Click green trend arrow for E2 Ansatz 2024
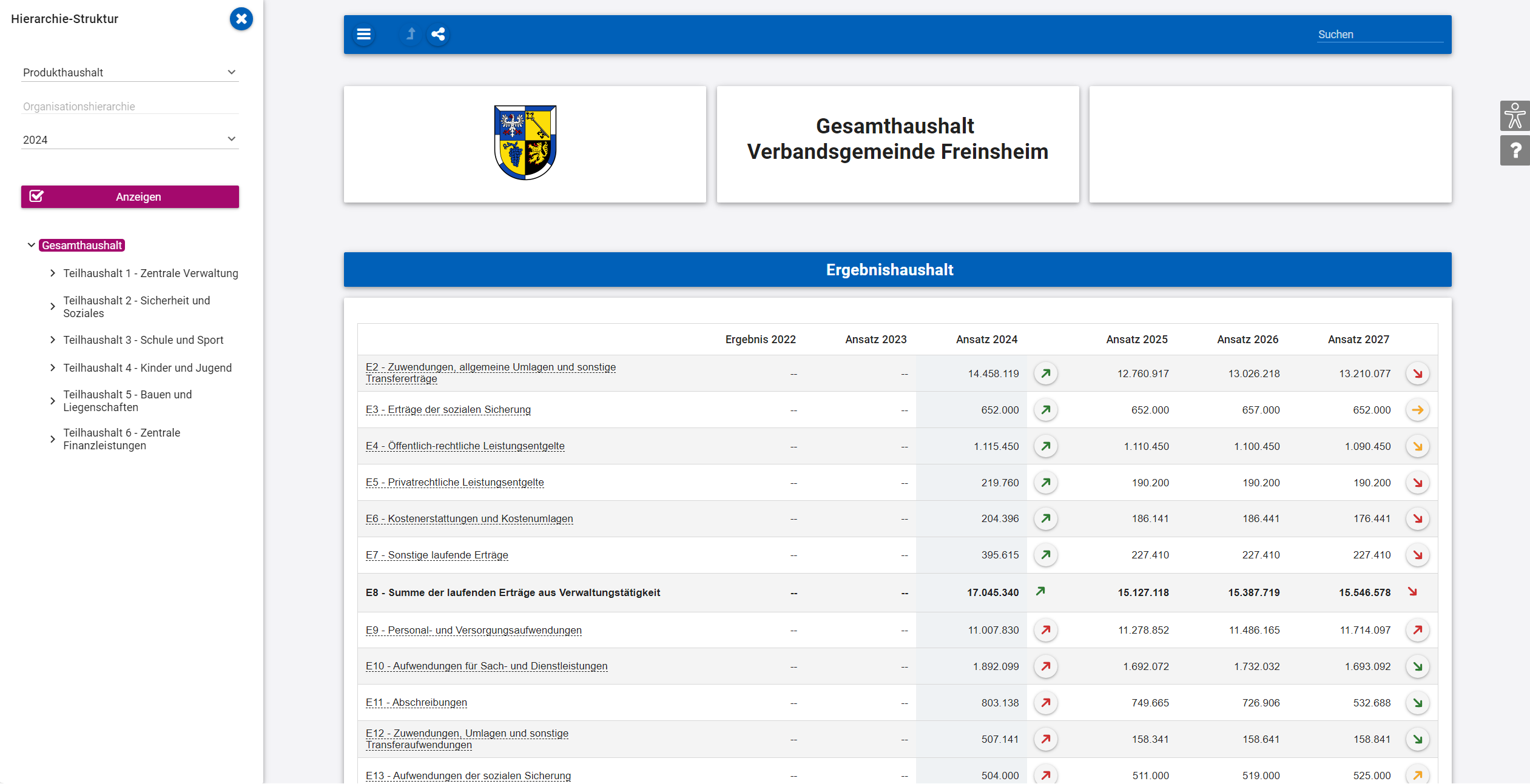Screen dimensions: 1530x784 pos(1045,374)
